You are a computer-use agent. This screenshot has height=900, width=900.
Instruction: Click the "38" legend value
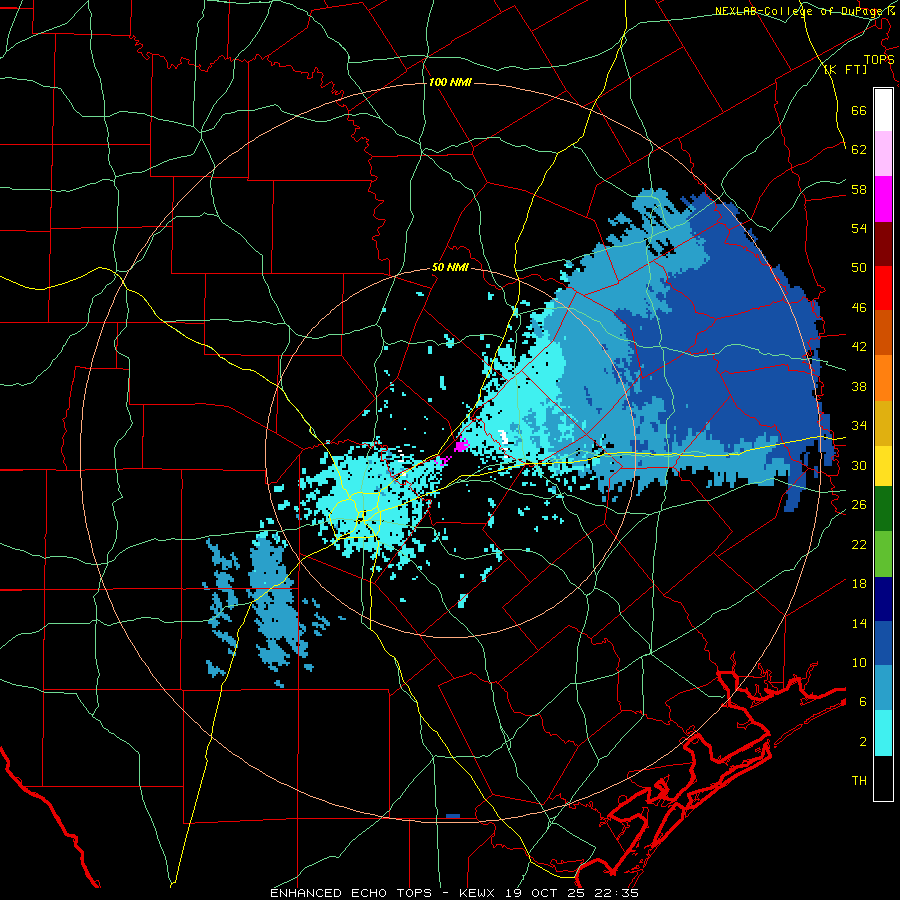click(859, 386)
